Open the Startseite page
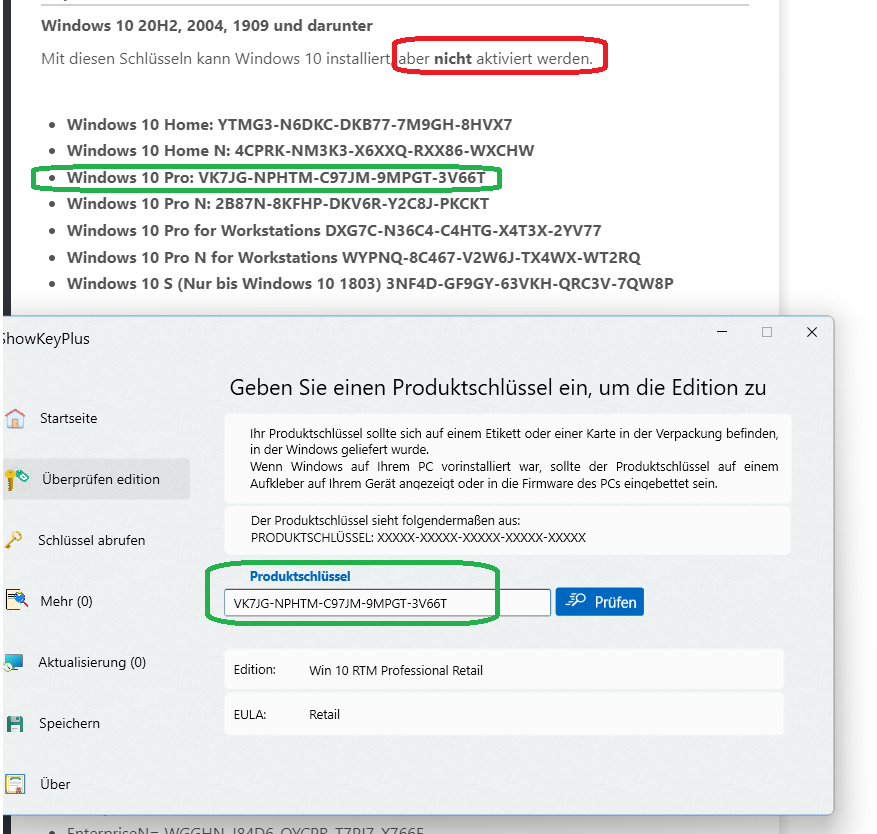 tap(68, 418)
